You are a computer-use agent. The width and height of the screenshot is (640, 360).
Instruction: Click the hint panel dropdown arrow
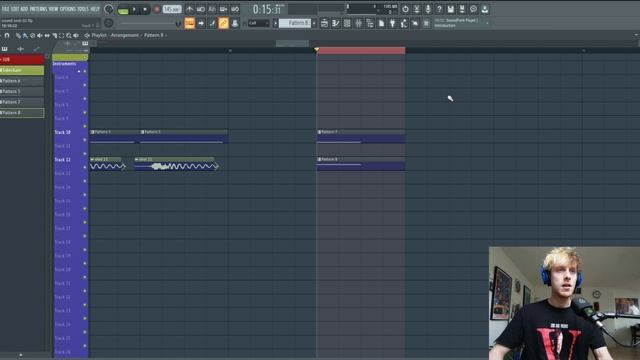[487, 23]
